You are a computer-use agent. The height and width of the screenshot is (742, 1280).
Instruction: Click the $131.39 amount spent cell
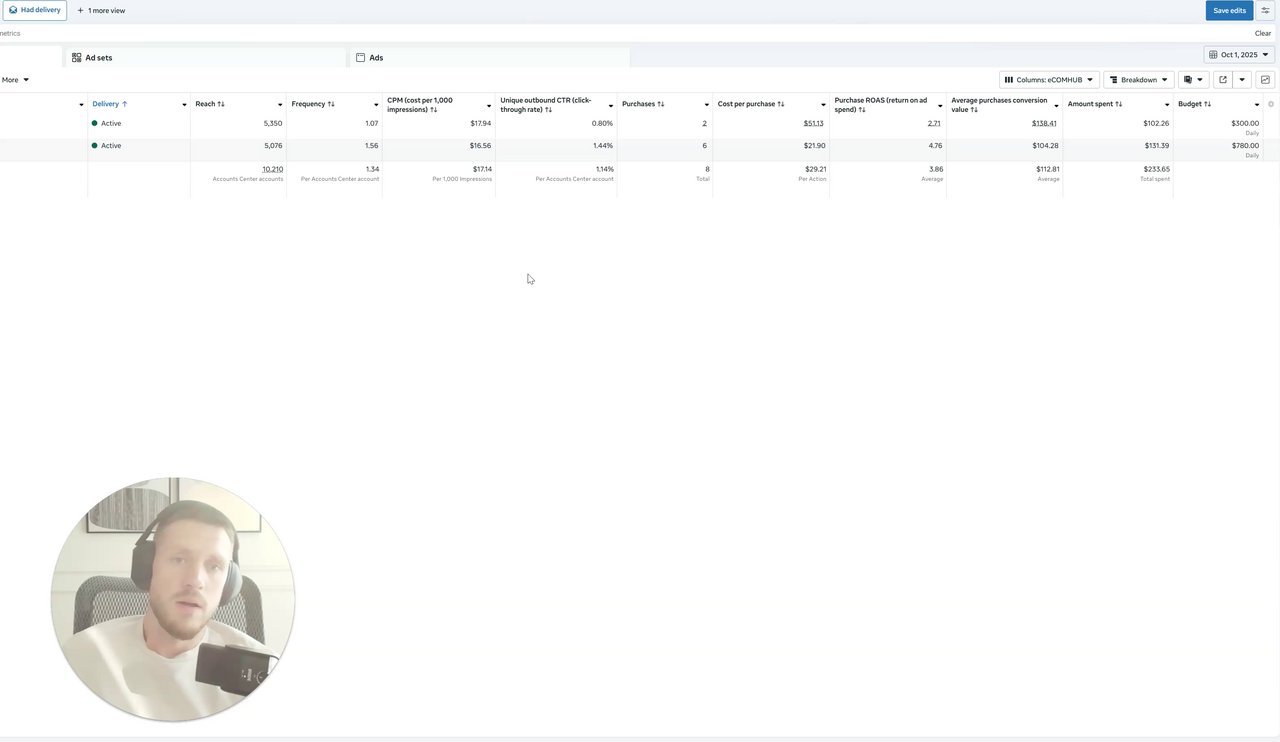pyautogui.click(x=1156, y=146)
